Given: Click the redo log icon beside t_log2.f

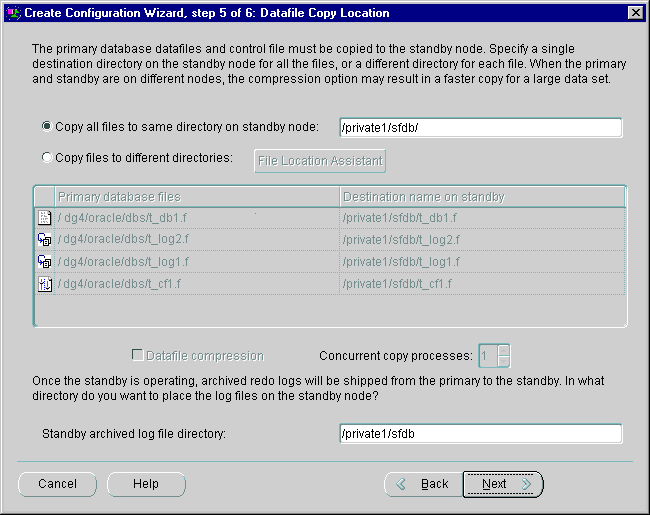Looking at the screenshot, I should coord(44,239).
